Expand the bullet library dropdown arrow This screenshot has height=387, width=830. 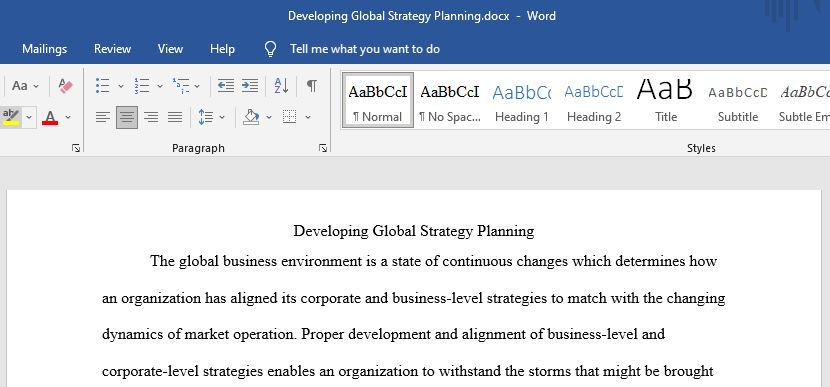point(121,86)
